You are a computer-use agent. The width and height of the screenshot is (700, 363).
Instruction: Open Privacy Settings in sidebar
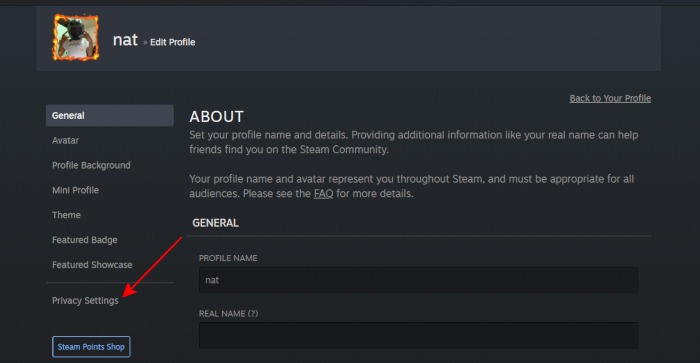click(x=85, y=300)
